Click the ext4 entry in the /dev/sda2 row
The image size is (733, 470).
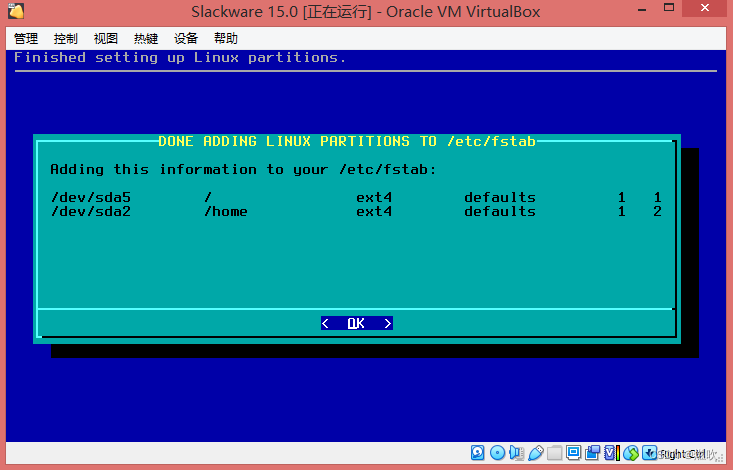374,211
